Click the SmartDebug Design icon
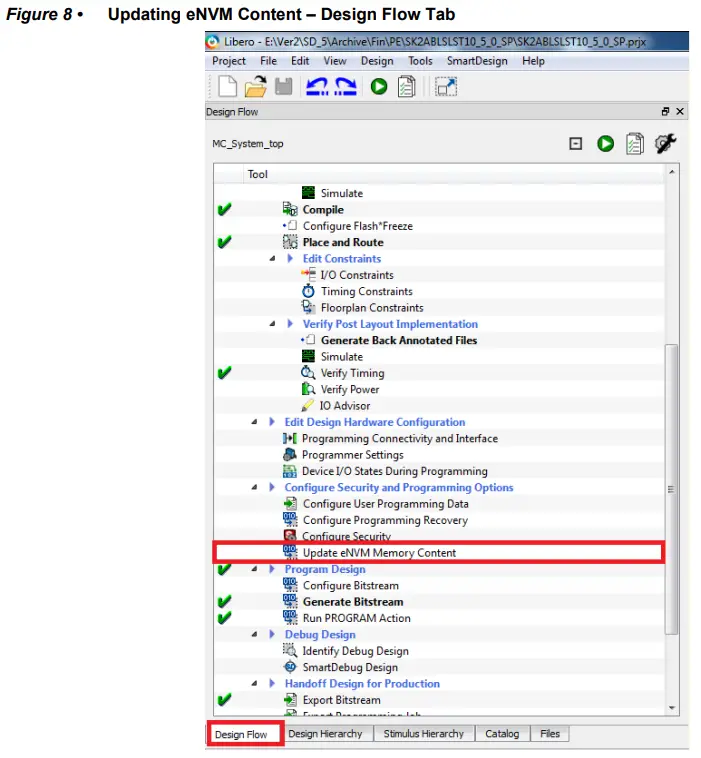The image size is (701, 758). (x=290, y=667)
